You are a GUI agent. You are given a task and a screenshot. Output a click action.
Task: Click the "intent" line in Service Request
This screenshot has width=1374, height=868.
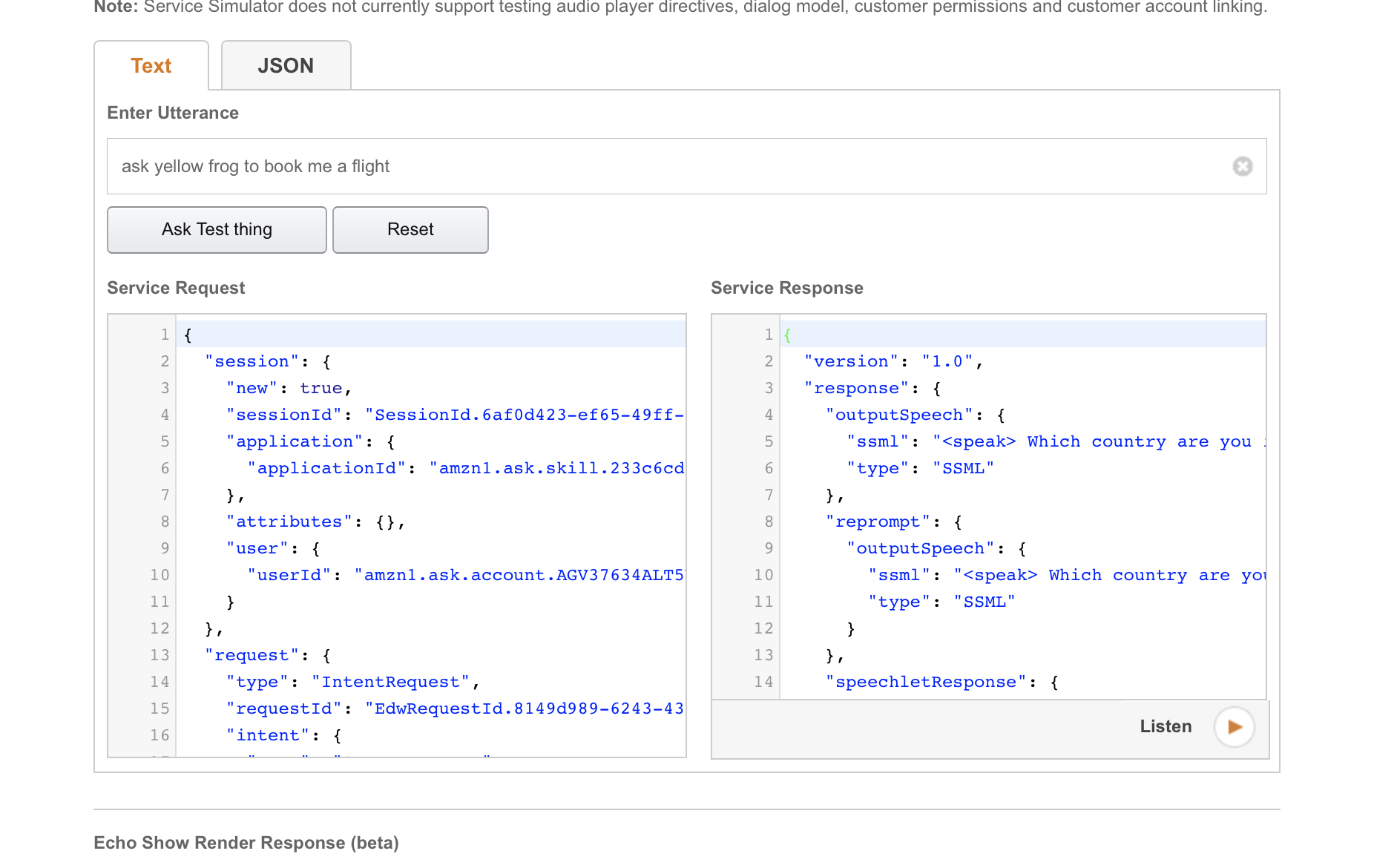pyautogui.click(x=283, y=735)
